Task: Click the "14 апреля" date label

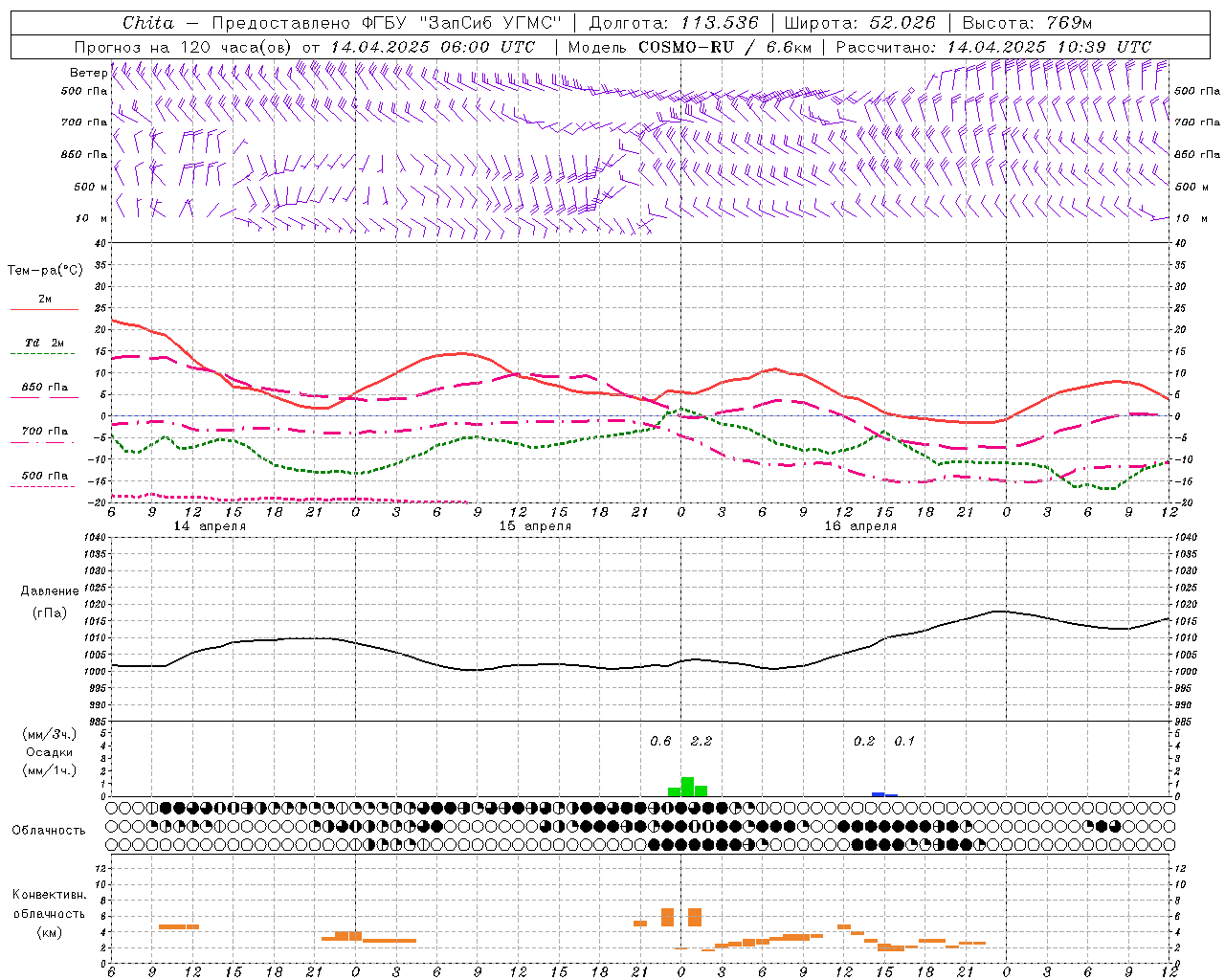Action: point(210,526)
